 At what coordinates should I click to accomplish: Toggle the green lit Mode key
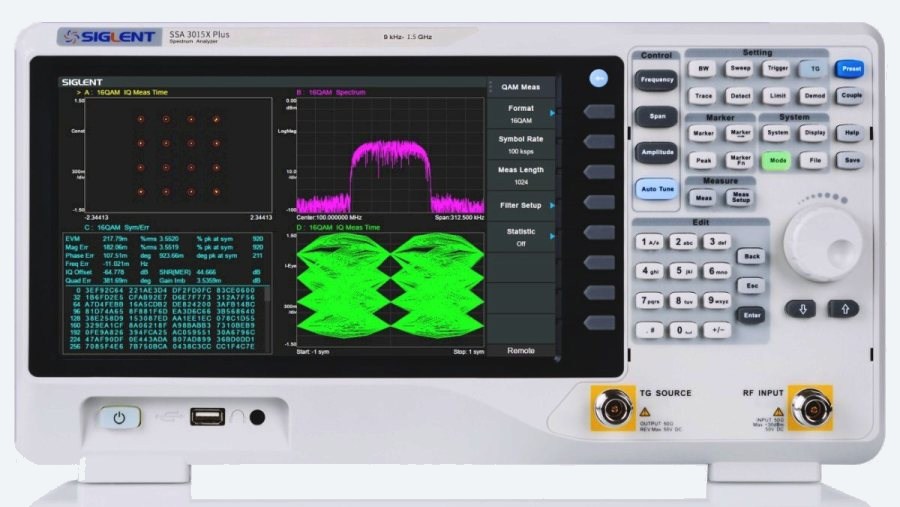pos(777,160)
